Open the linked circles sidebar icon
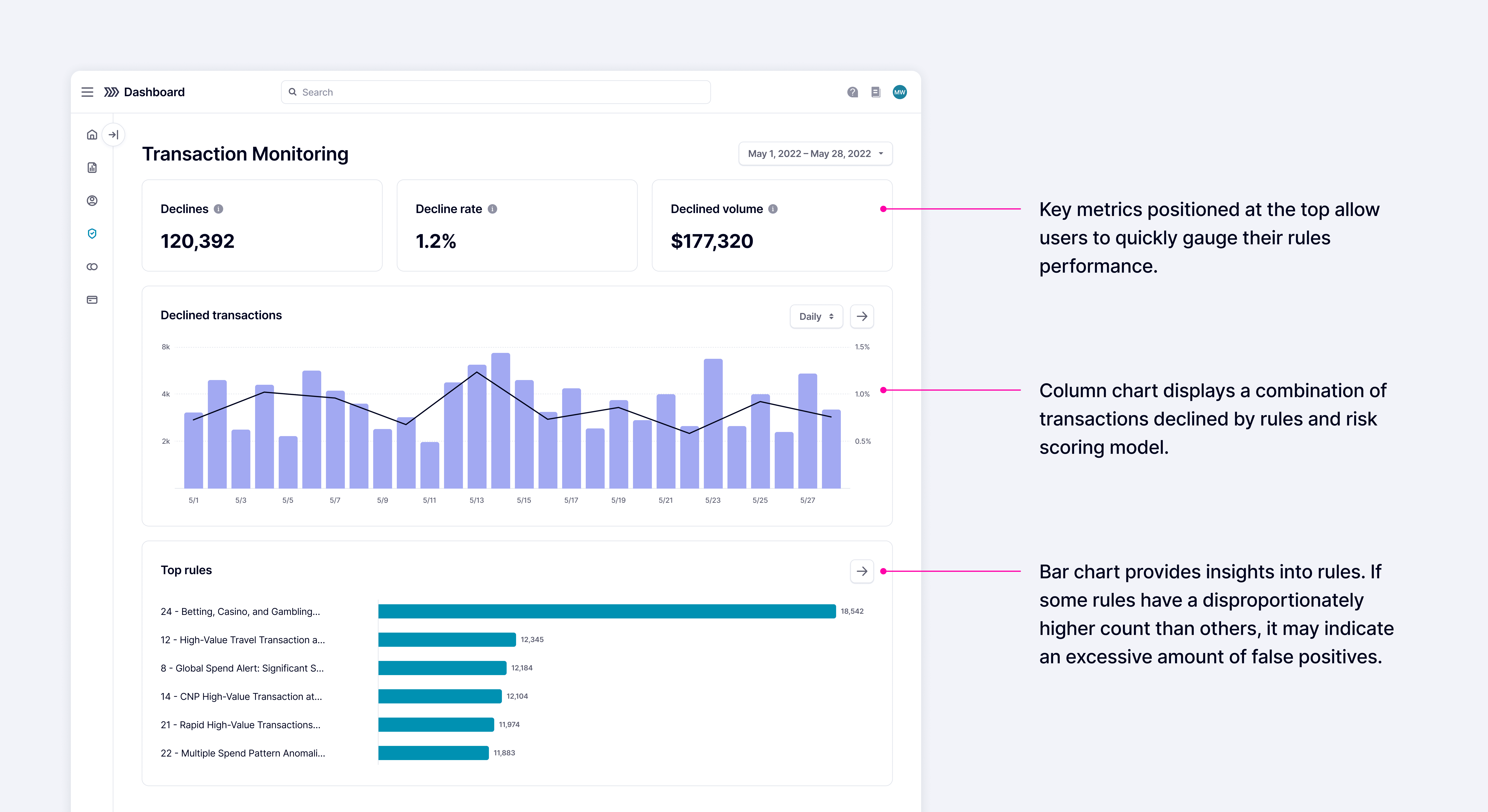This screenshot has height=812, width=1488. [x=92, y=267]
